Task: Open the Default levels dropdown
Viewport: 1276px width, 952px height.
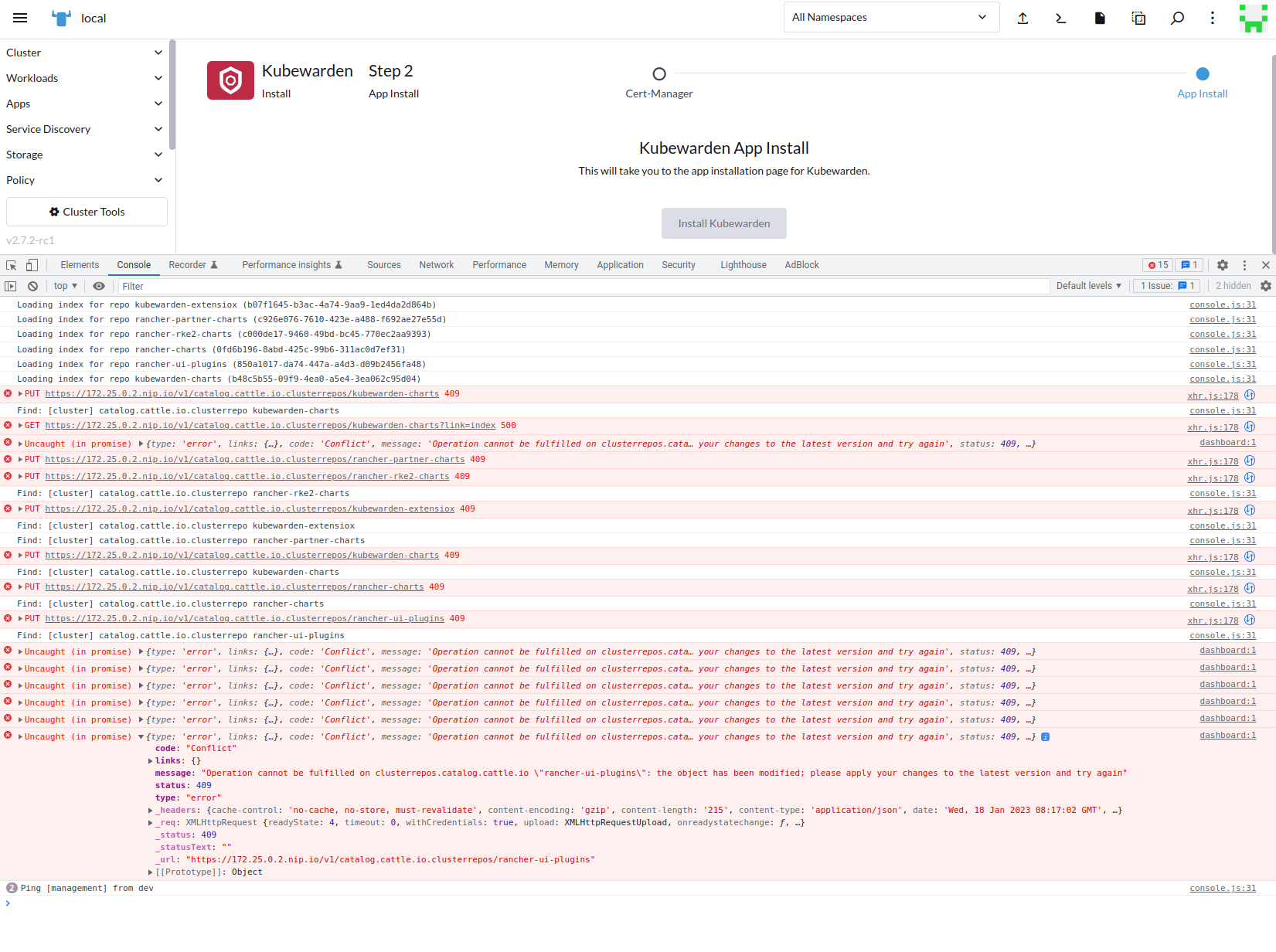Action: pos(1088,286)
